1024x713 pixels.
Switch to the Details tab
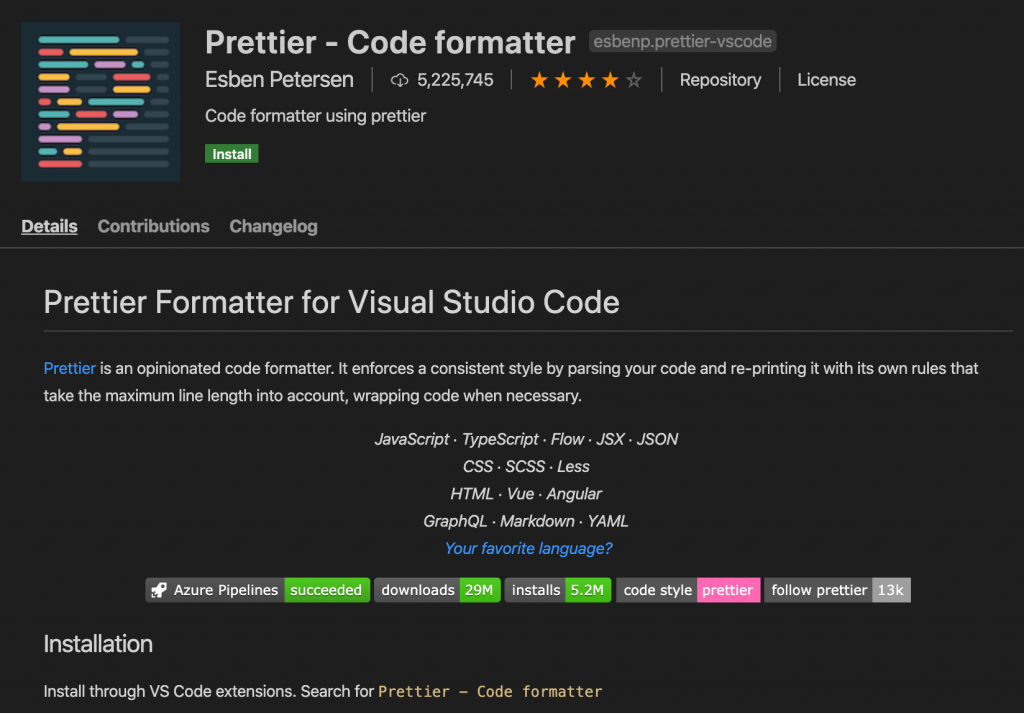point(50,226)
